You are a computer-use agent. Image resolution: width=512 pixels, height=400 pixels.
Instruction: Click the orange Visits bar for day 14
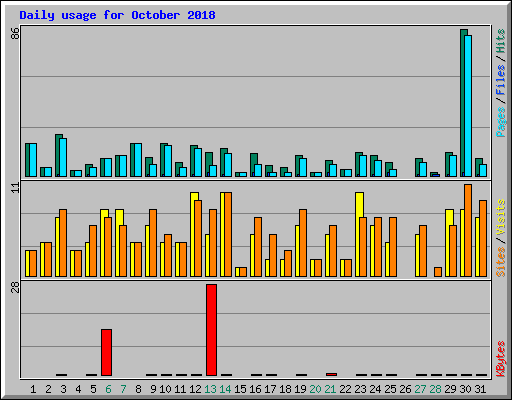(228, 234)
